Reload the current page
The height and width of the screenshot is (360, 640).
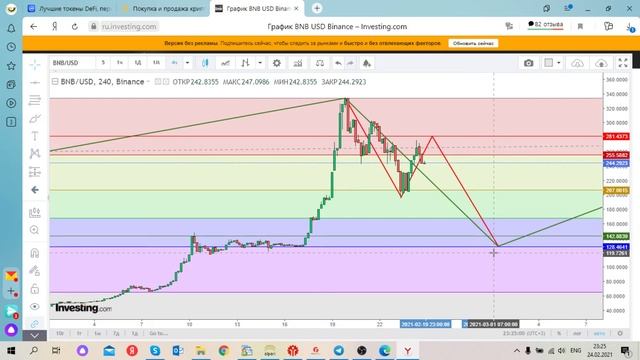click(x=75, y=27)
